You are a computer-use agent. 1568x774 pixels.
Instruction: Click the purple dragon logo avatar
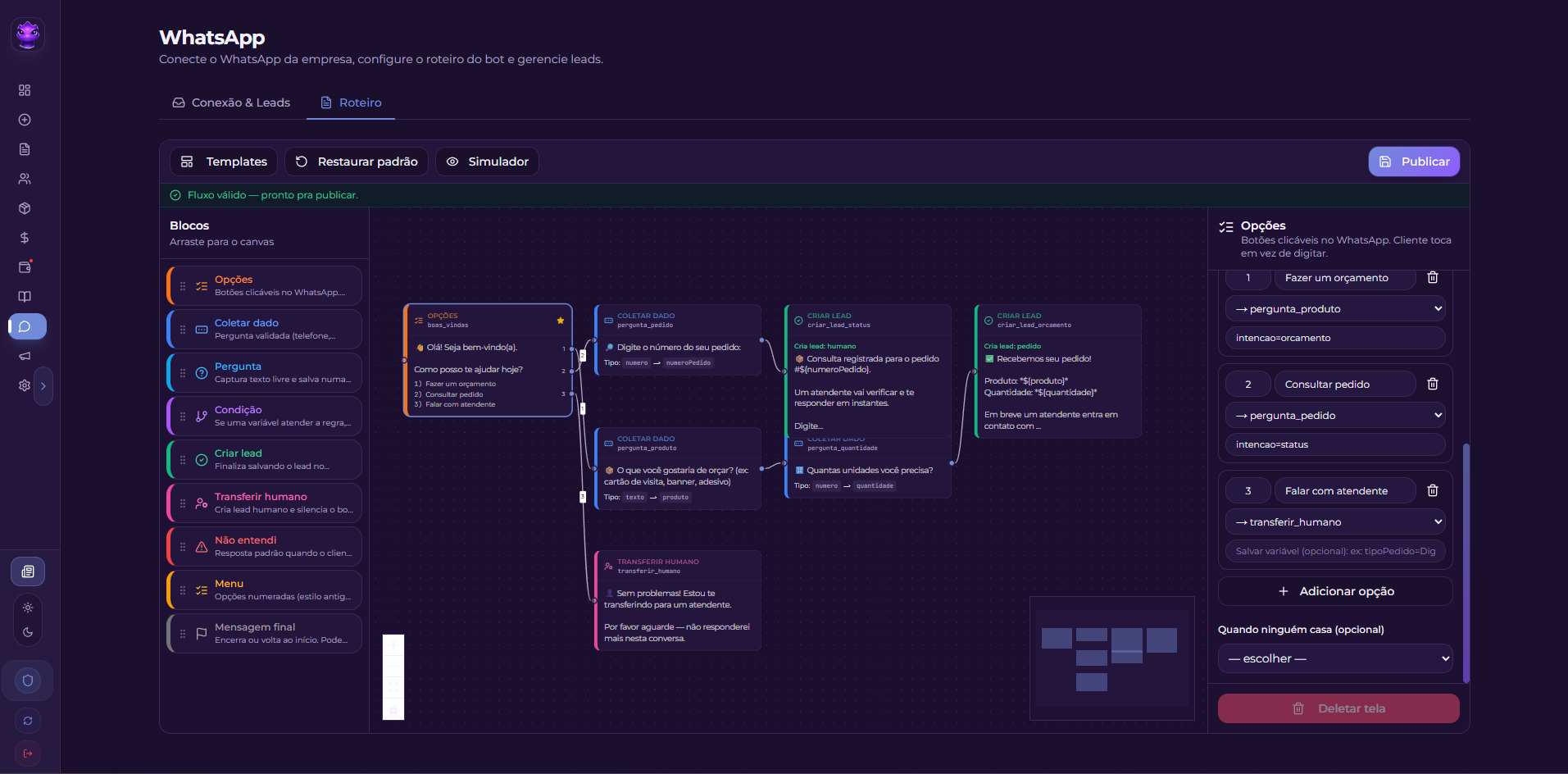(28, 34)
